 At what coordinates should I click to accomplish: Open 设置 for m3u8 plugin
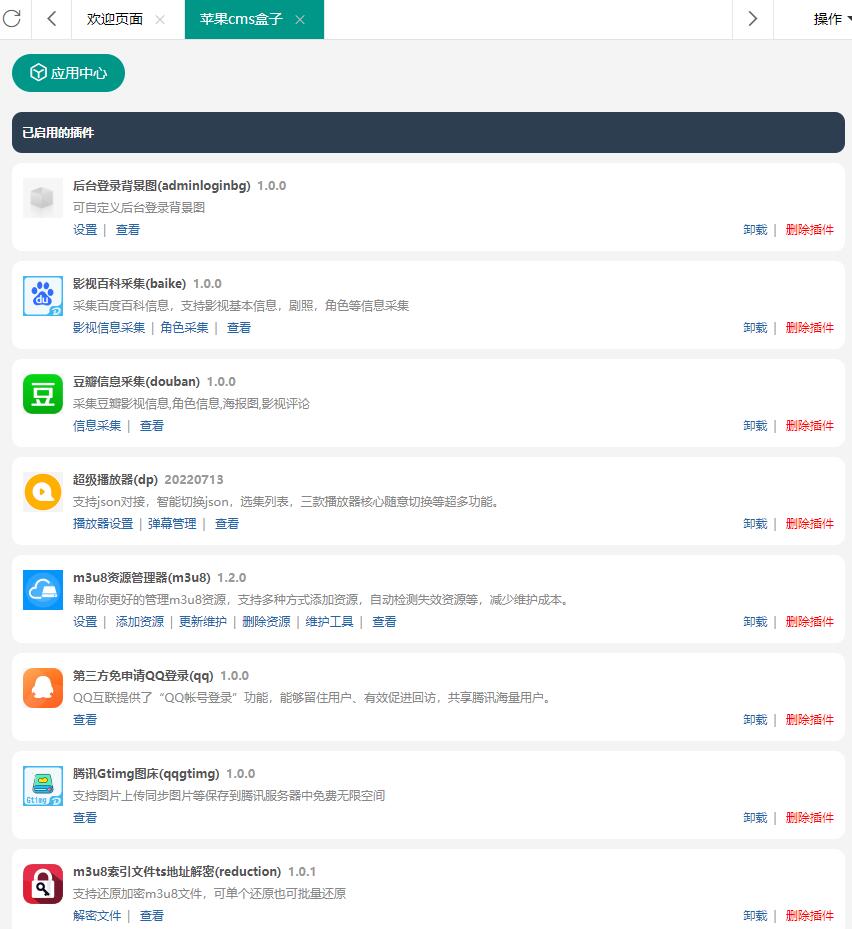[x=85, y=622]
